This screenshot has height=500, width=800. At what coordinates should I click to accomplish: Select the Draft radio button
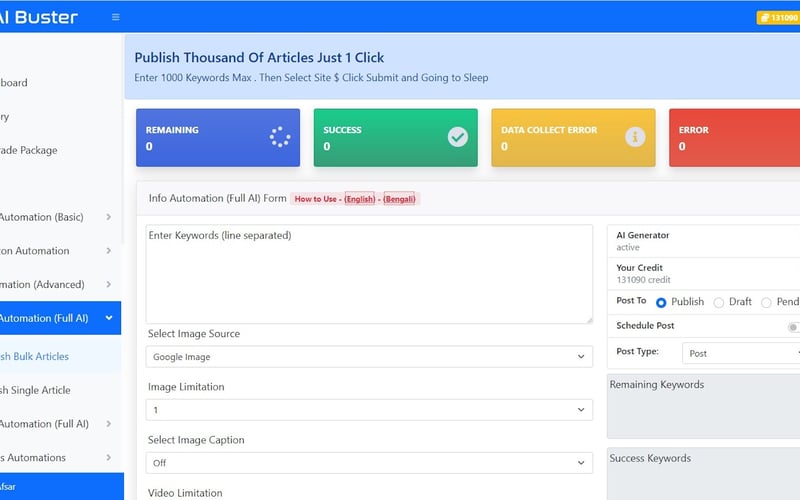pos(718,303)
